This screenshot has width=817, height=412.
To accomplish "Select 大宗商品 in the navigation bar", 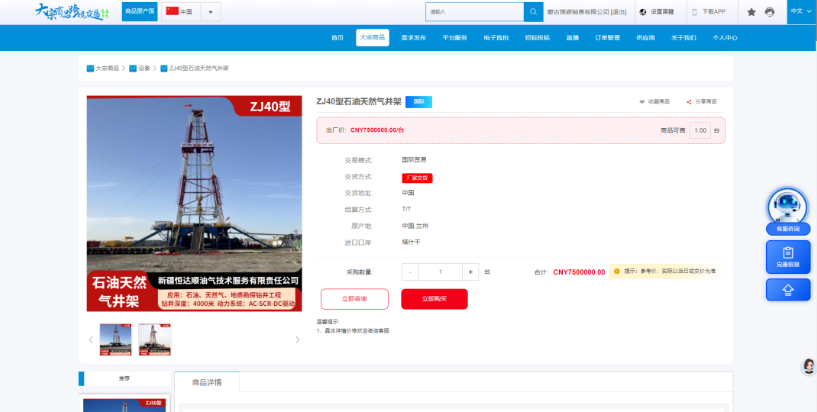I will coord(373,38).
